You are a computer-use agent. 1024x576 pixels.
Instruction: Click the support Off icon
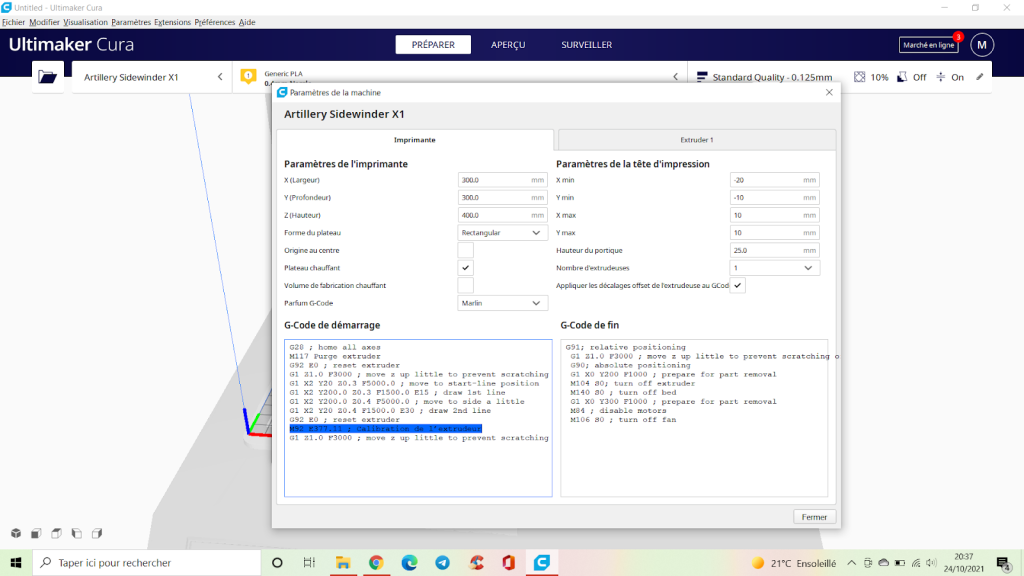(902, 77)
